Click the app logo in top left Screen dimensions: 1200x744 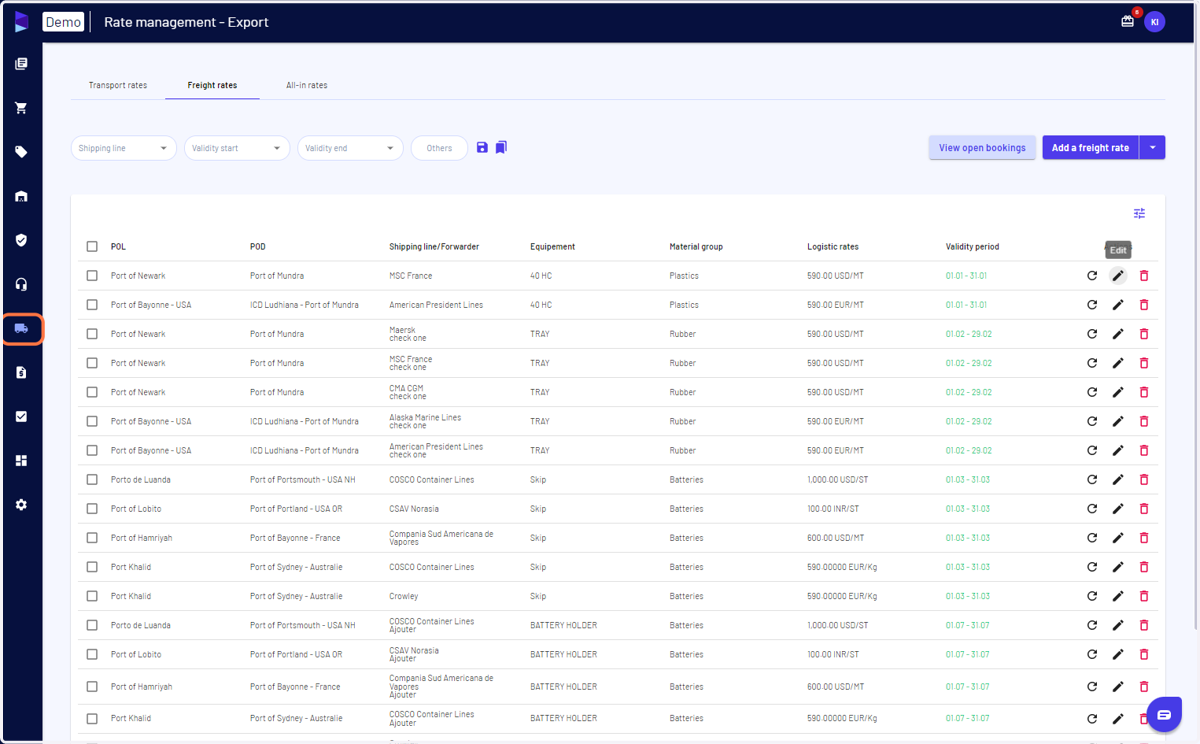point(21,22)
